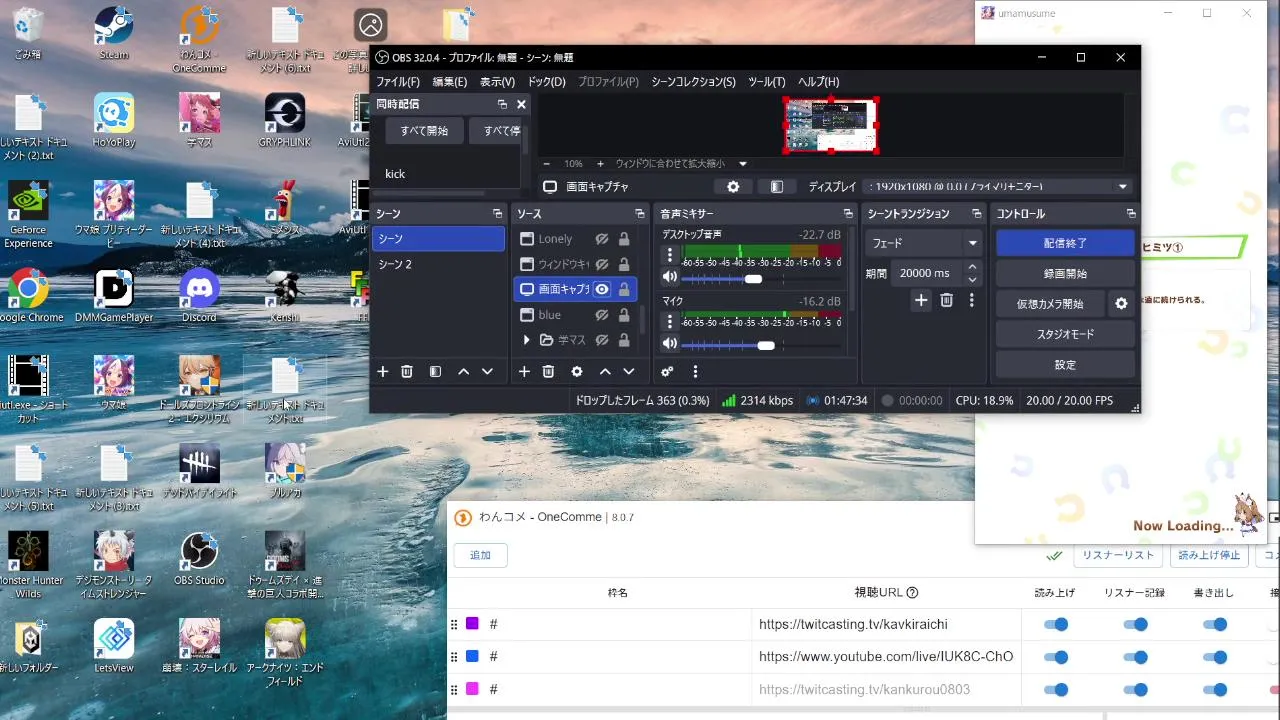Screen dimensions: 1280x720
Task: Remove selected scene using the trash icon
Action: 406,371
